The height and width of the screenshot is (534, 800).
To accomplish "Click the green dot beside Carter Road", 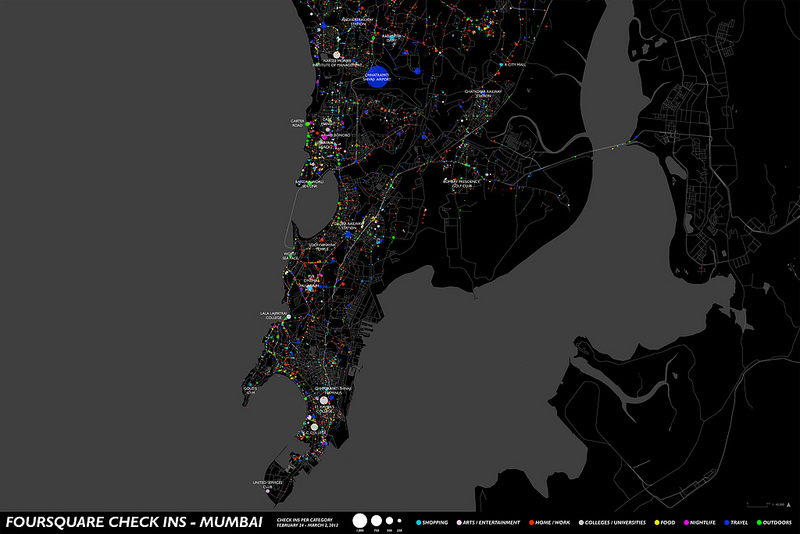I will pyautogui.click(x=307, y=124).
